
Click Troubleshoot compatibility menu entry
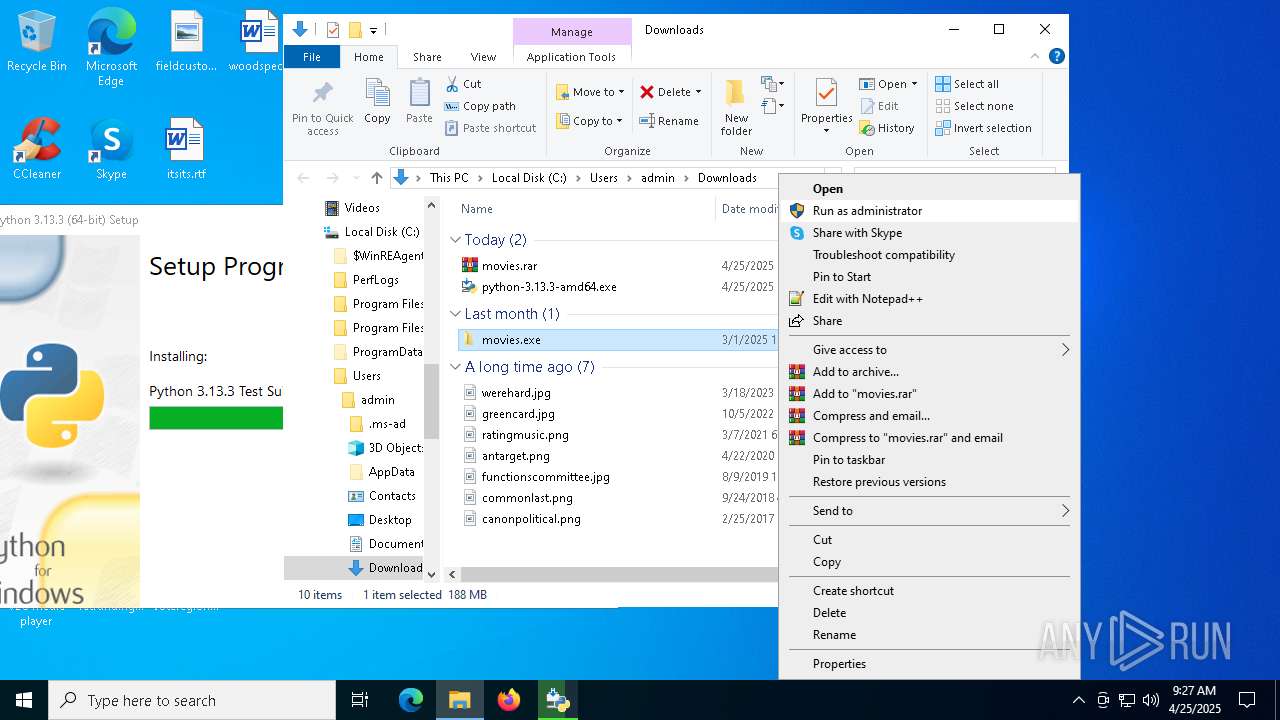click(929, 255)
